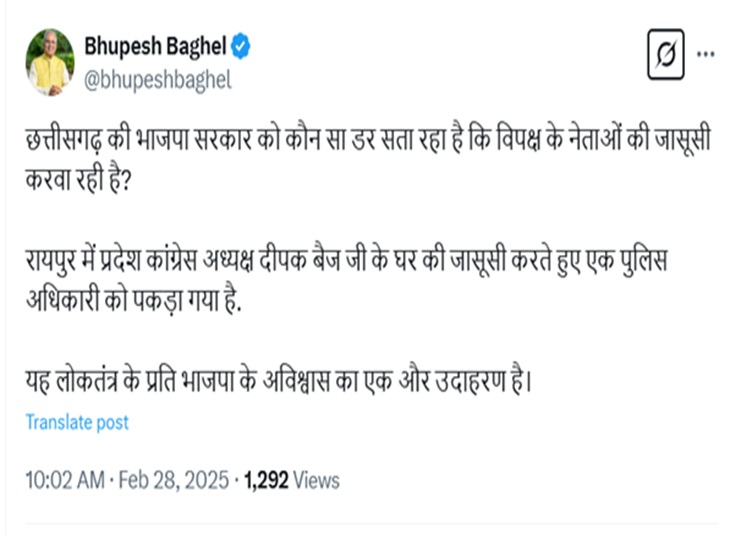
Task: Click the Translate post link
Action: [77, 422]
